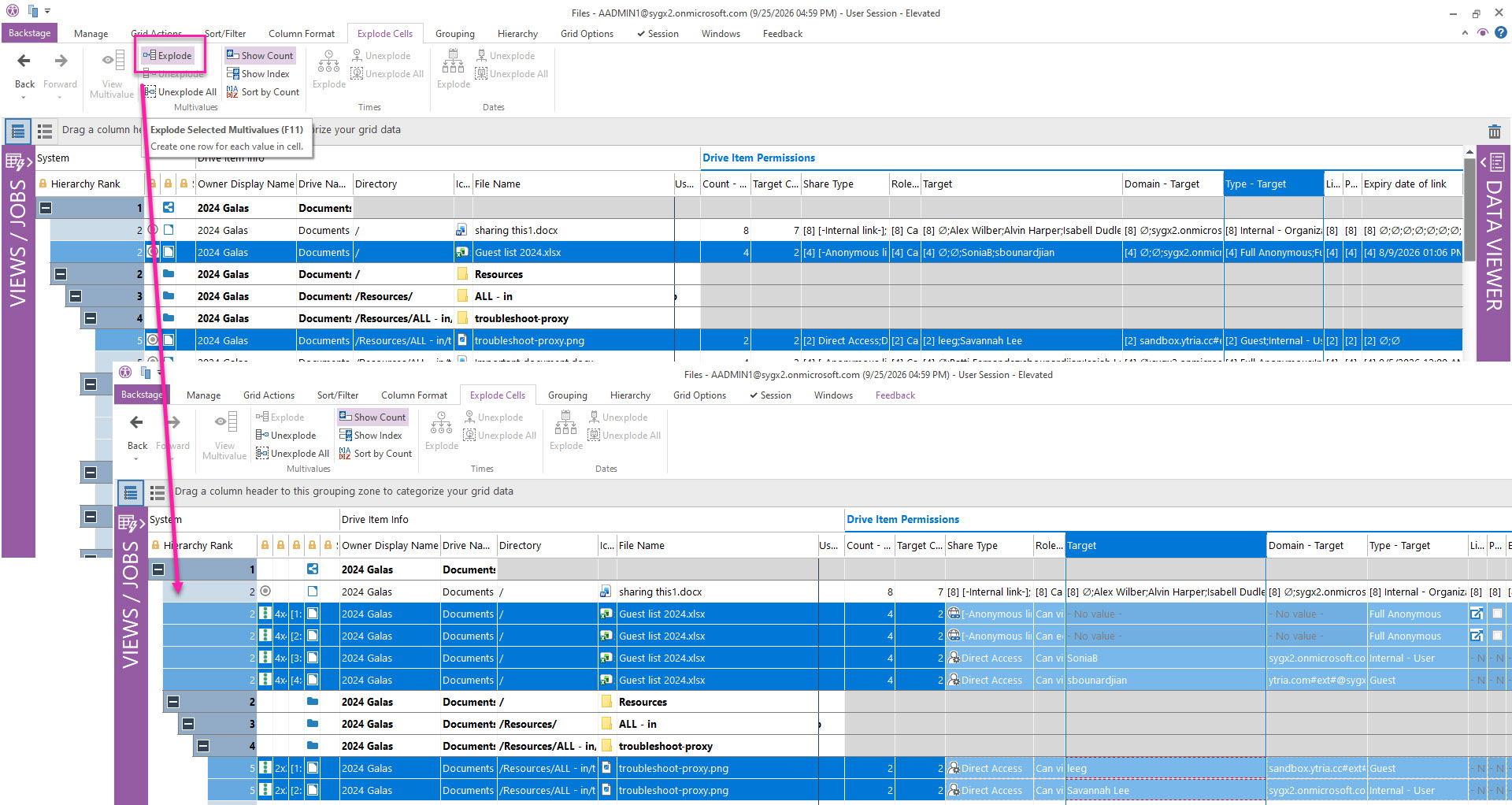Tick checkbox on second Full Anonymous row
This screenshot has width=1512, height=805.
1497,636
